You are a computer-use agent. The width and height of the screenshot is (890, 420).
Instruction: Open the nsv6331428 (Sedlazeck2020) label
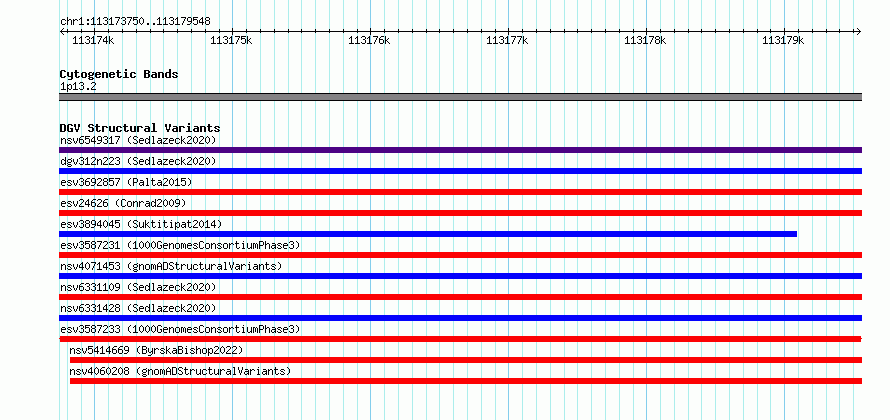[x=138, y=308]
